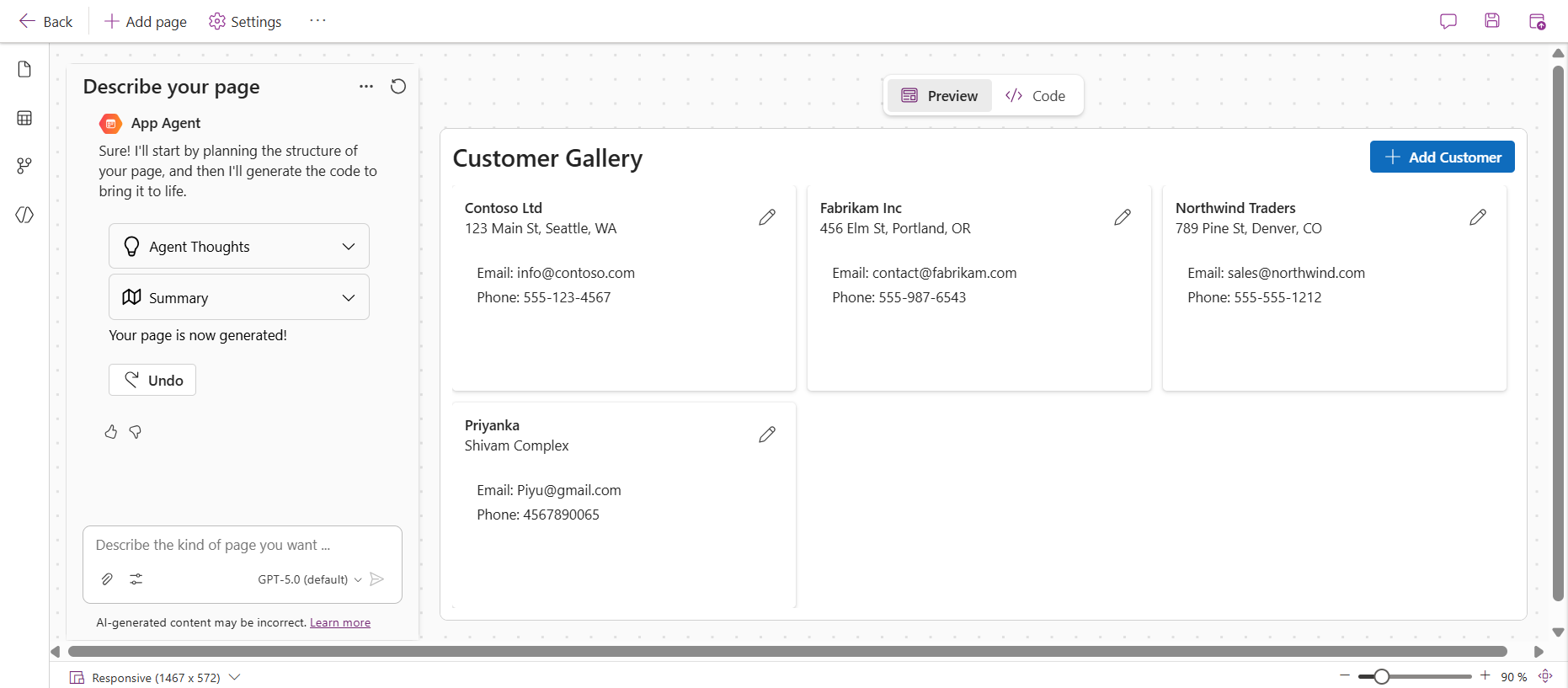The width and height of the screenshot is (1568, 688).
Task: Click Email: Piyu@gmail.com text
Action: [549, 490]
